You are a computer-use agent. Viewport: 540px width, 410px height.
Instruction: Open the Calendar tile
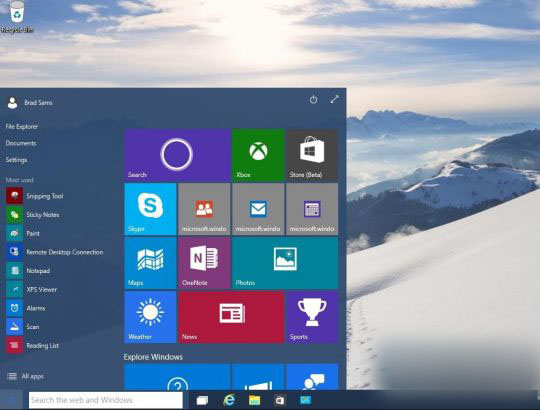312,209
